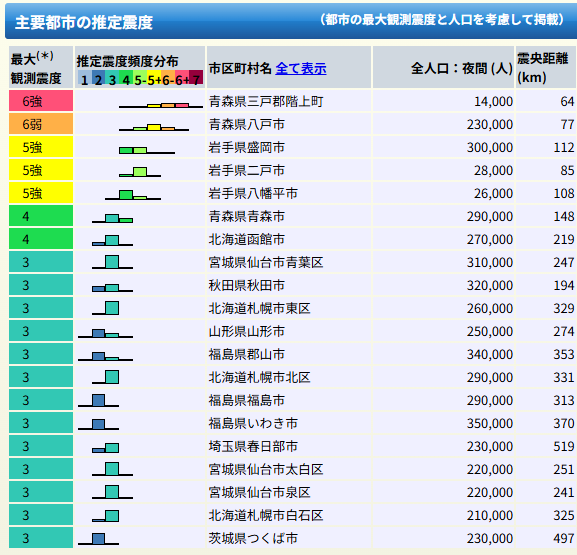
Task: Click the 最大観測震度 column header
Action: 41,67
